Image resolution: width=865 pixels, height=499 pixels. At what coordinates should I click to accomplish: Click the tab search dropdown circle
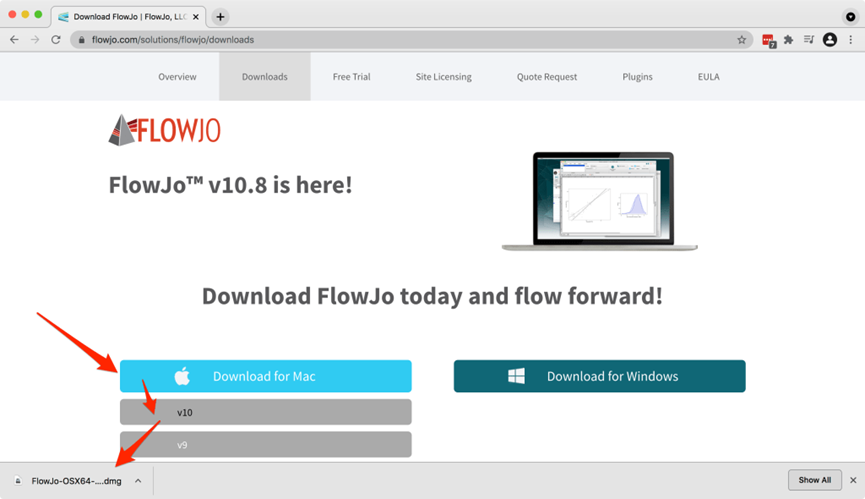(851, 17)
